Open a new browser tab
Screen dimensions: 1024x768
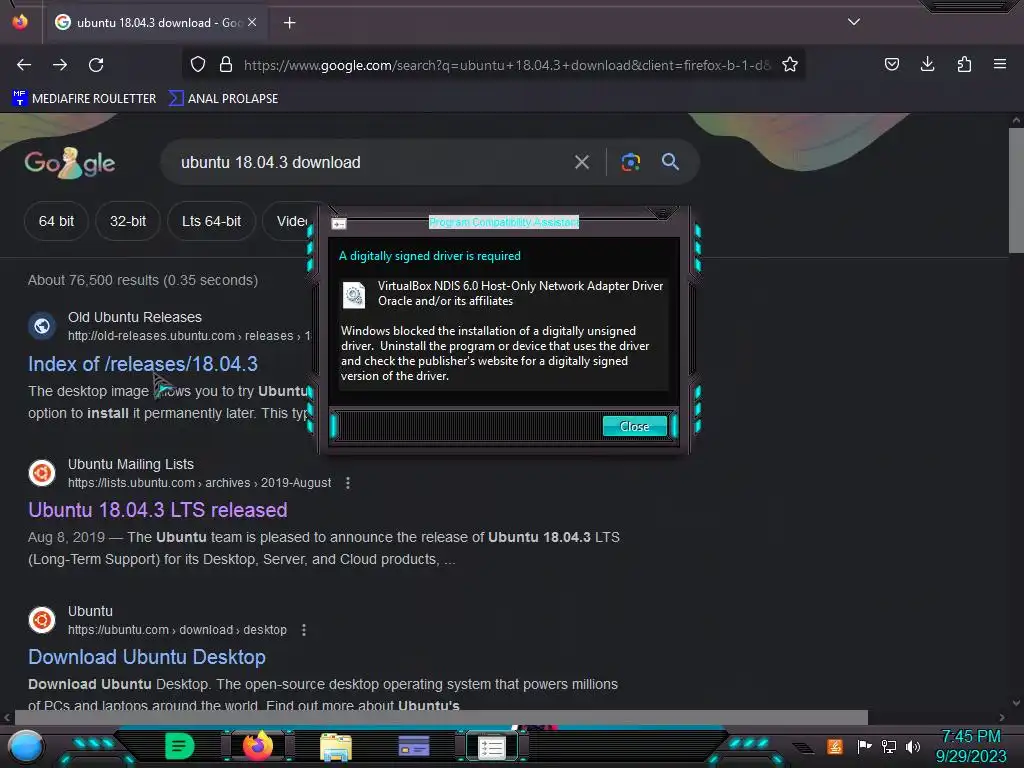coord(289,23)
